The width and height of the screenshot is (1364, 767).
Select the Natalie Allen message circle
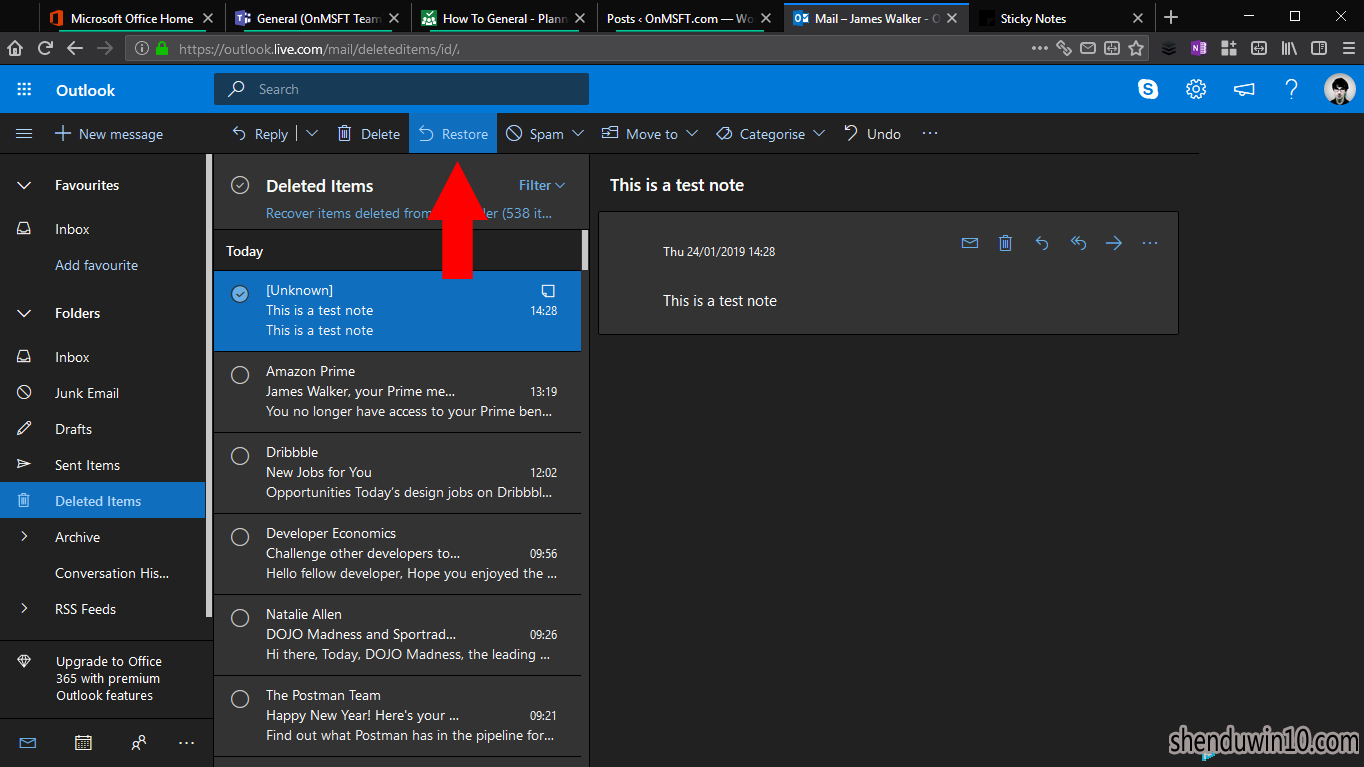tap(240, 618)
